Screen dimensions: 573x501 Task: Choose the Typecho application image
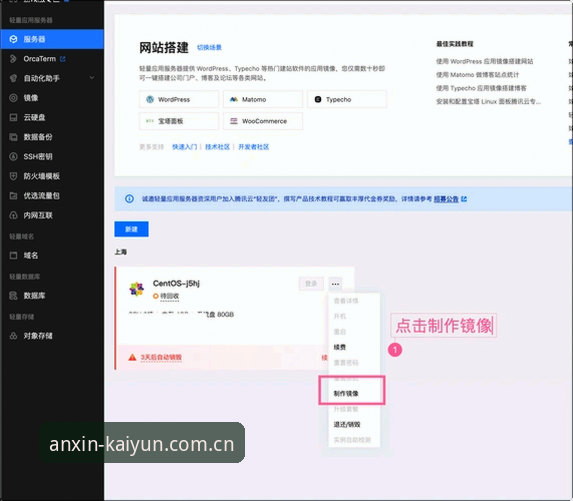[x=347, y=99]
